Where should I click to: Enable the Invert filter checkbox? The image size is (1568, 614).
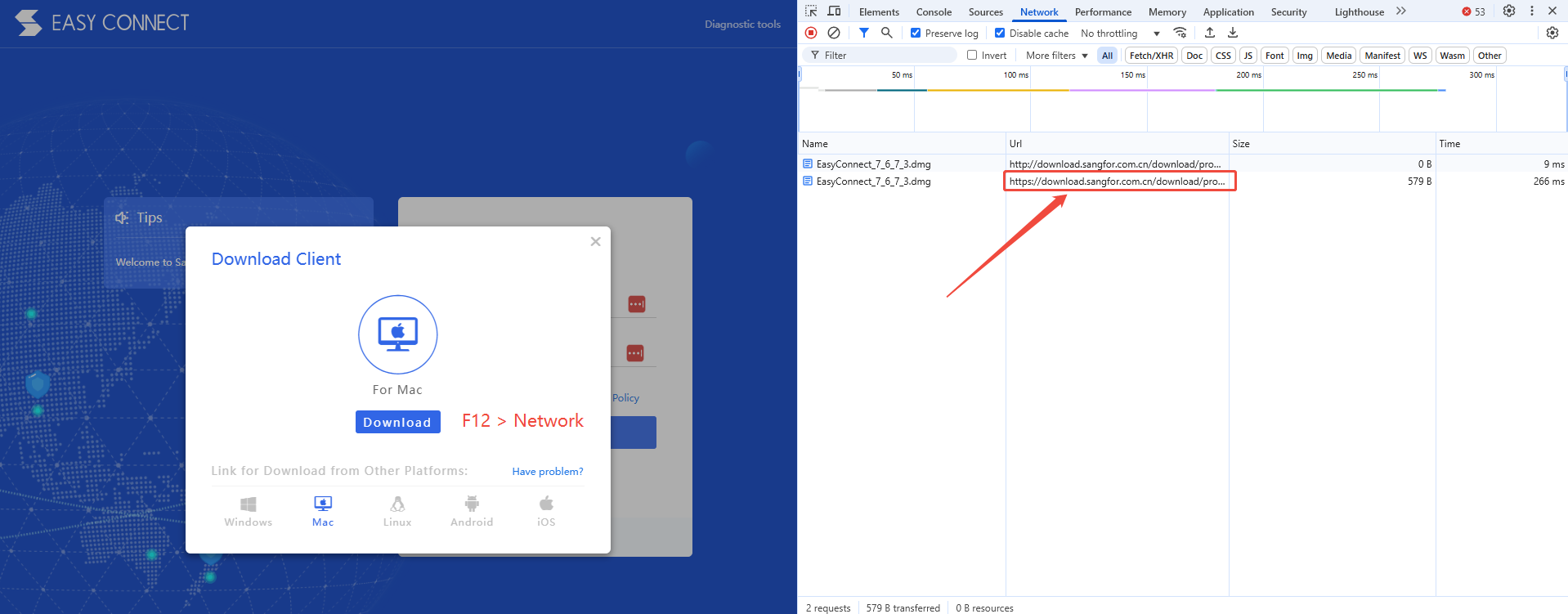pyautogui.click(x=972, y=55)
